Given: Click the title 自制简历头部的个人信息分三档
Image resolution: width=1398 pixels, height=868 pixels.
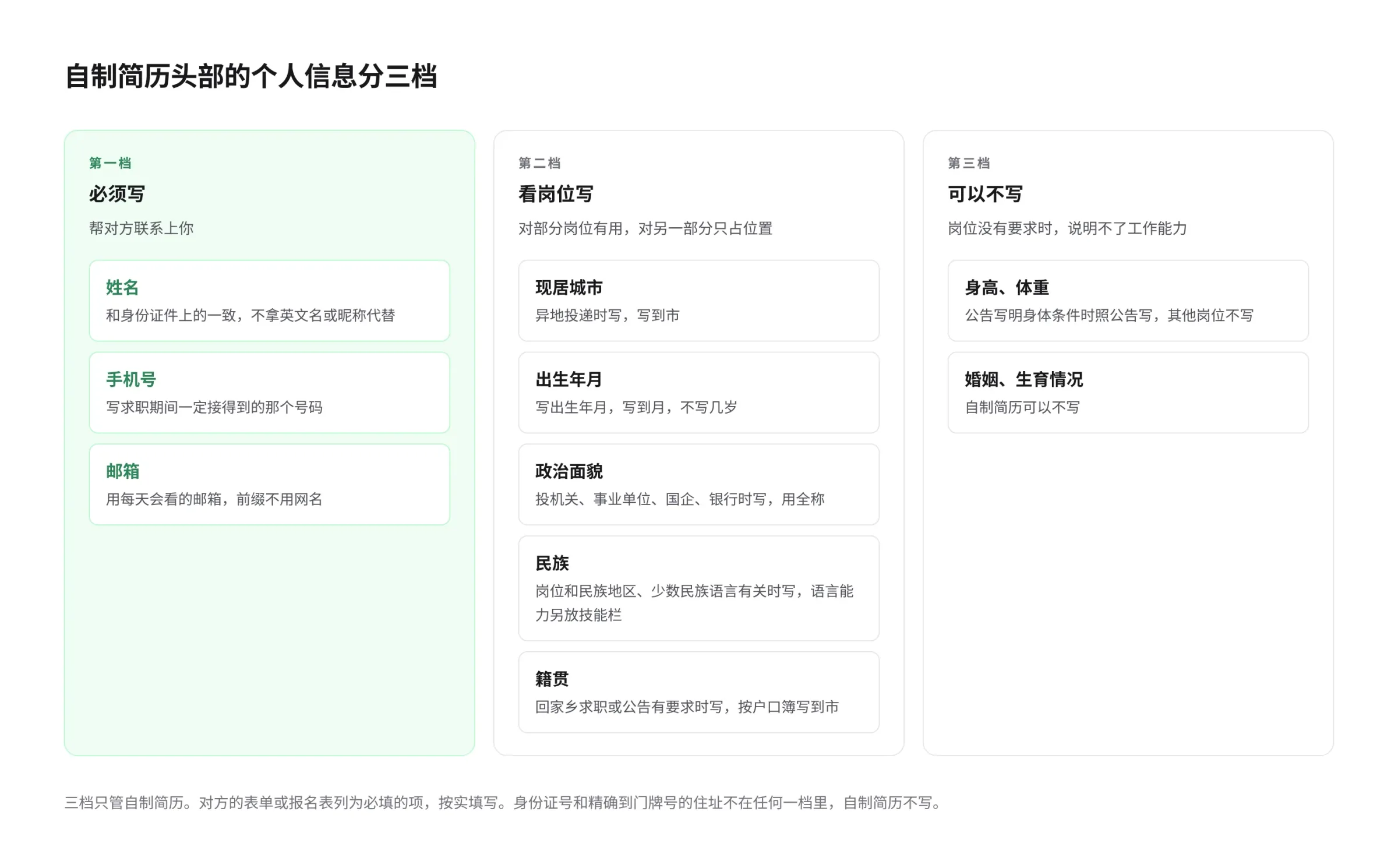Looking at the screenshot, I should click(251, 76).
